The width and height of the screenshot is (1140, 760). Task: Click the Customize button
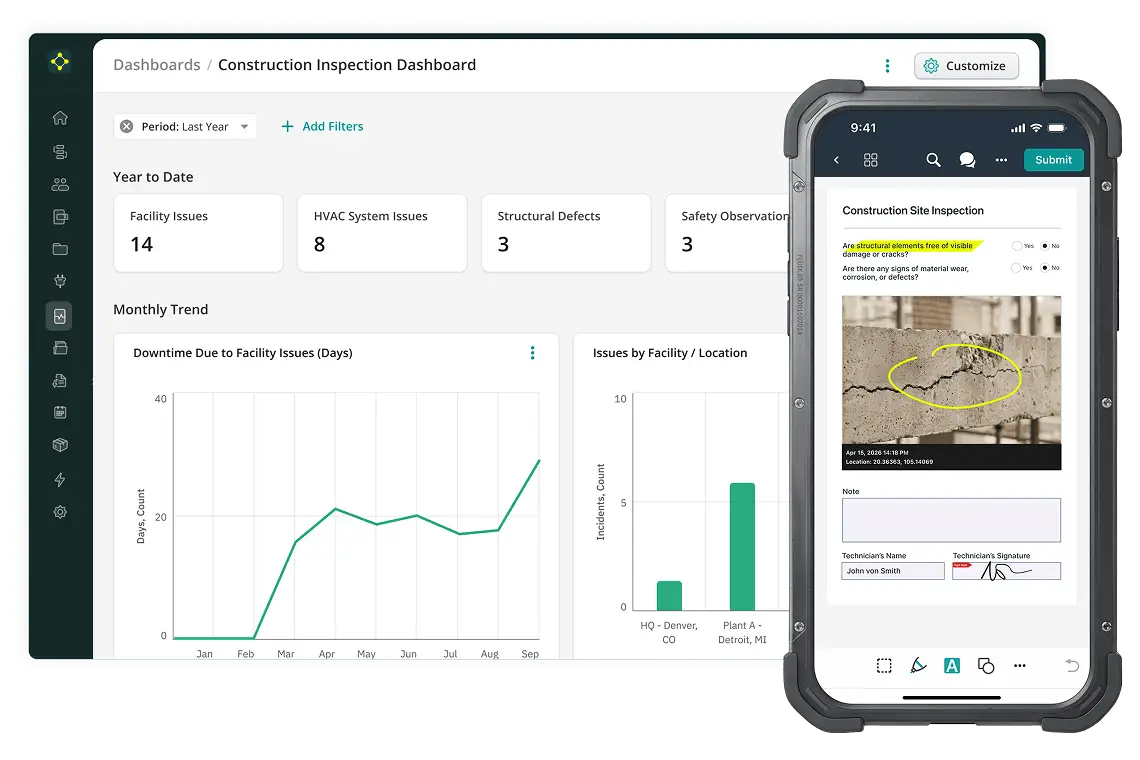pyautogui.click(x=965, y=66)
